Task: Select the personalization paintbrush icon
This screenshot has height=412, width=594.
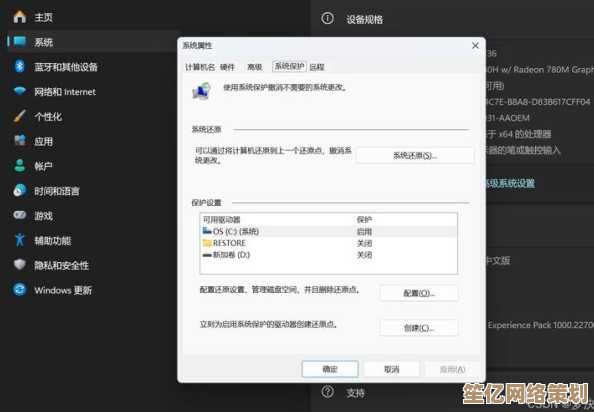Action: 19,116
